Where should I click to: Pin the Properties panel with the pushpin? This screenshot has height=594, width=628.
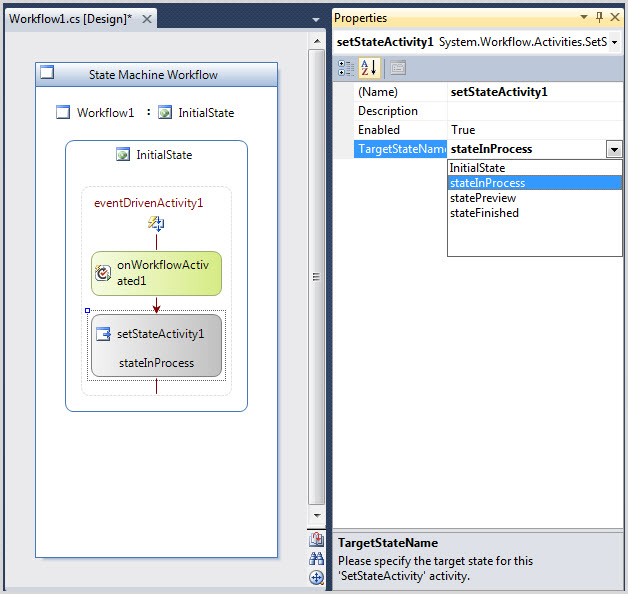[599, 17]
